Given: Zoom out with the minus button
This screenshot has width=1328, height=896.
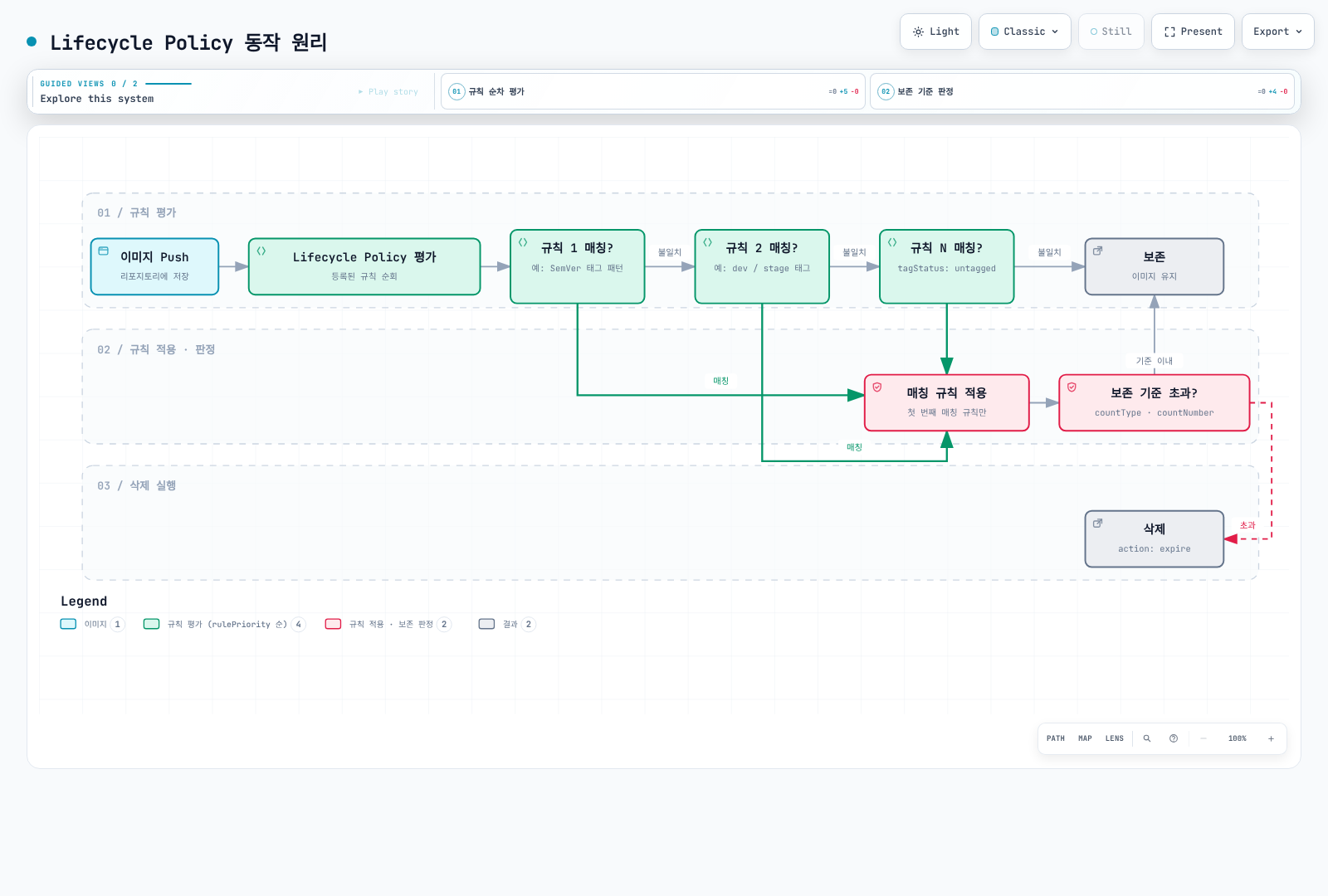Looking at the screenshot, I should pyautogui.click(x=1203, y=738).
